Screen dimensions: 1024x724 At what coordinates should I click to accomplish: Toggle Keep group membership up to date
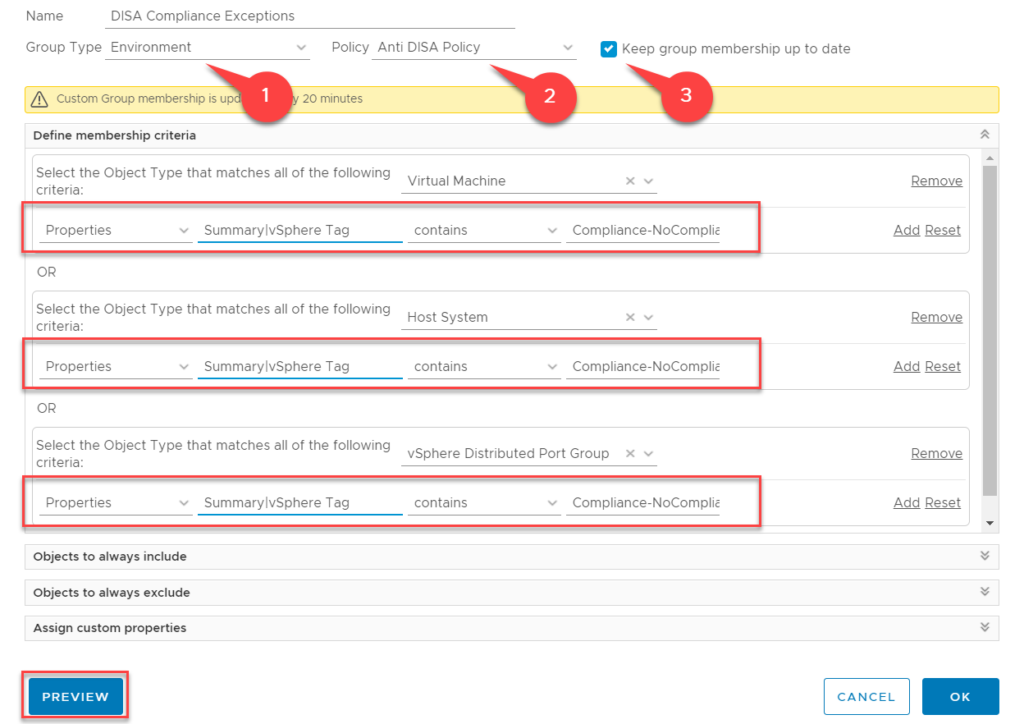point(608,49)
